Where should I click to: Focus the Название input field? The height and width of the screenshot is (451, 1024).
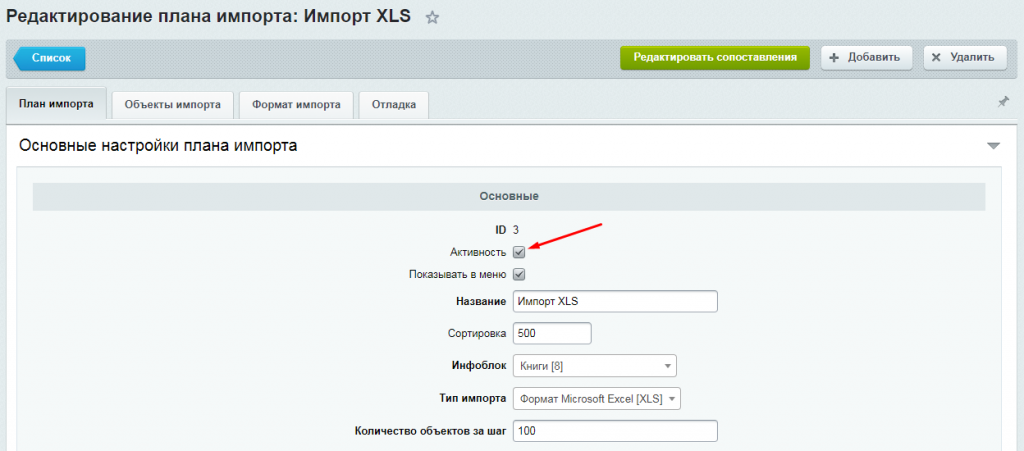pyautogui.click(x=615, y=302)
